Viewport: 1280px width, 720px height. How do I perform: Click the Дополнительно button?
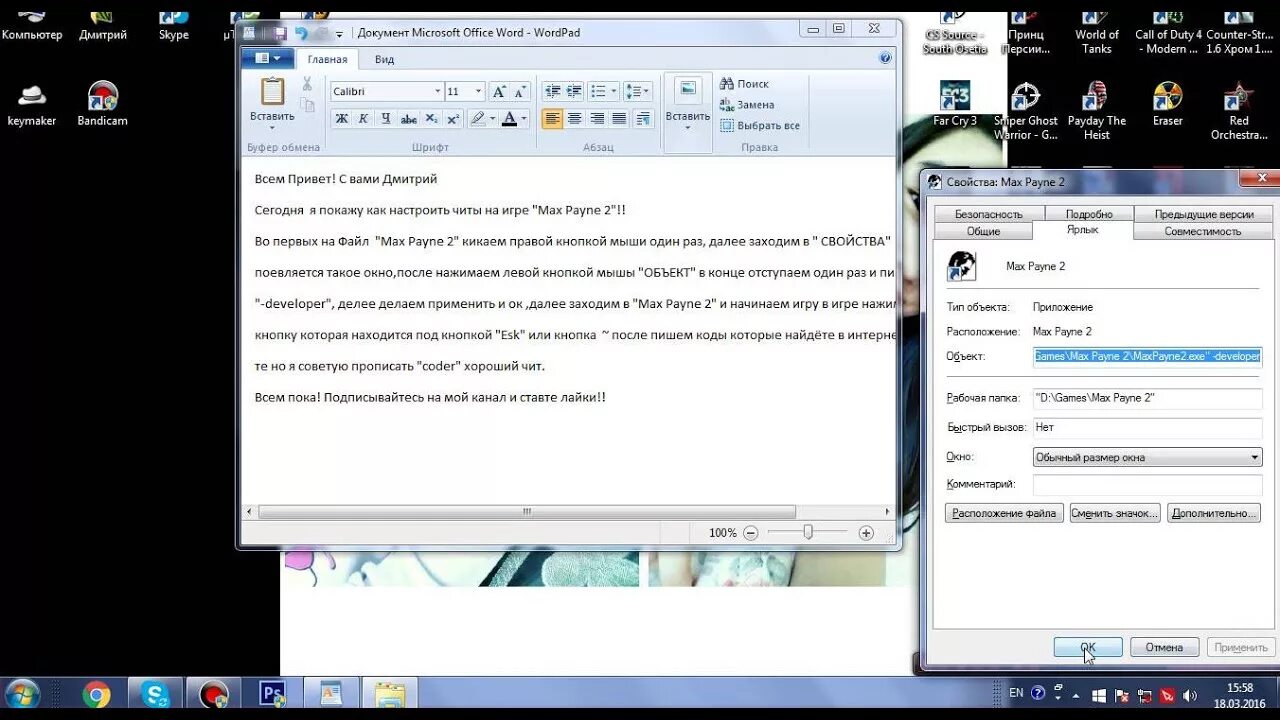(1214, 513)
